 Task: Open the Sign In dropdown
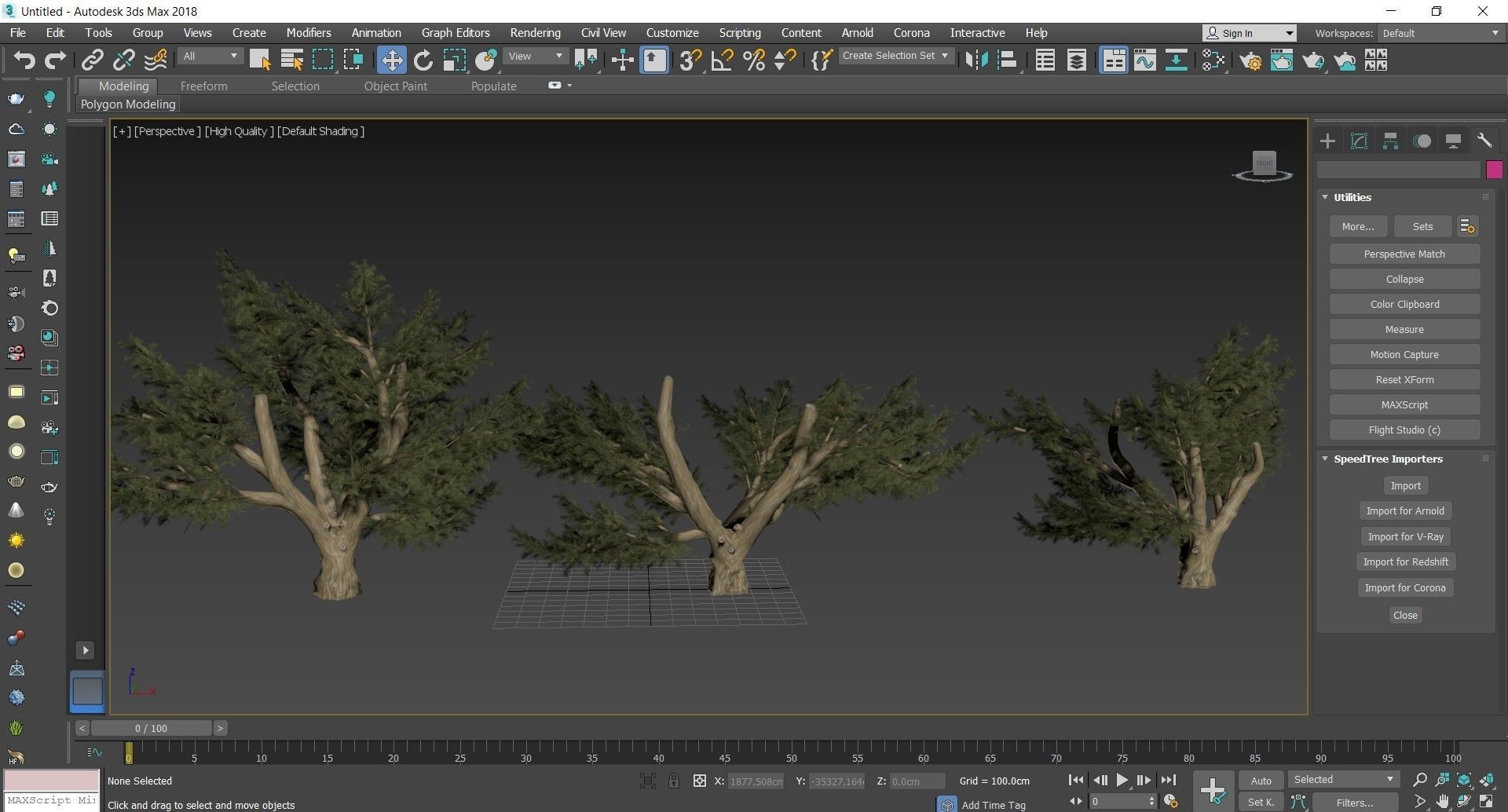[x=1249, y=33]
